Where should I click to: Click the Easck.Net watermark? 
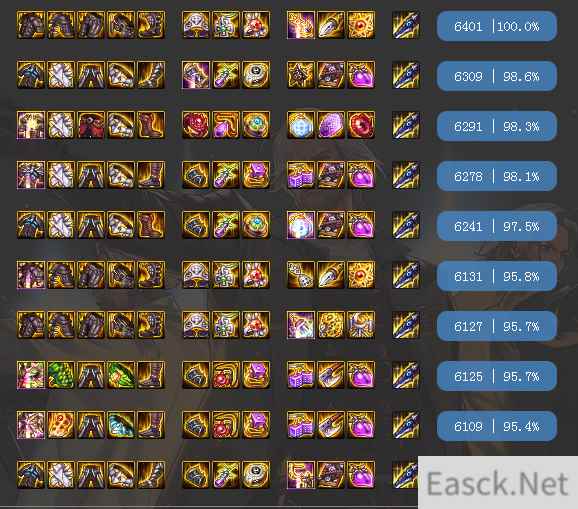(498, 482)
